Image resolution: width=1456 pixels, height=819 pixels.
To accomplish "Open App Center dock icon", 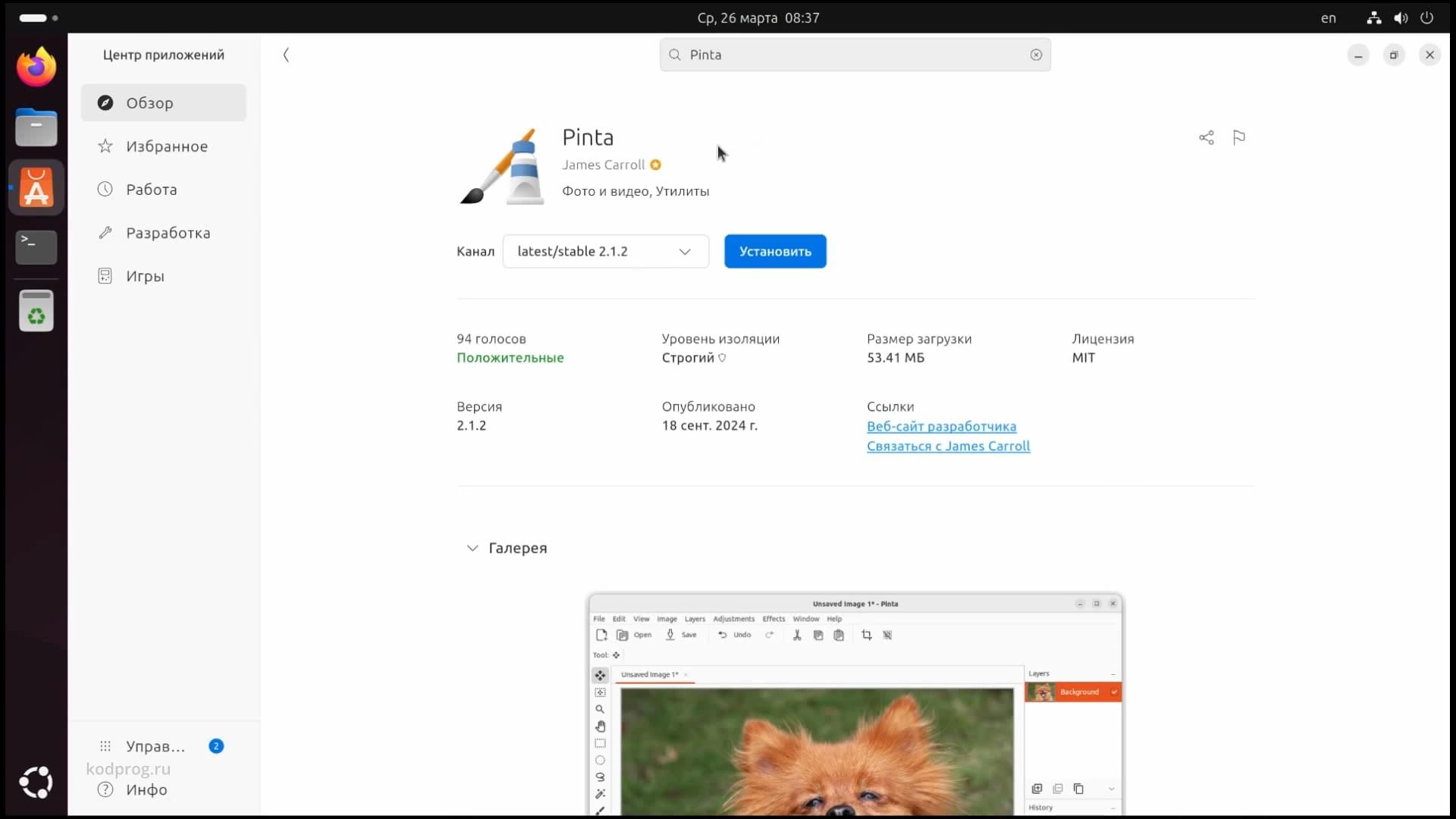I will click(36, 187).
